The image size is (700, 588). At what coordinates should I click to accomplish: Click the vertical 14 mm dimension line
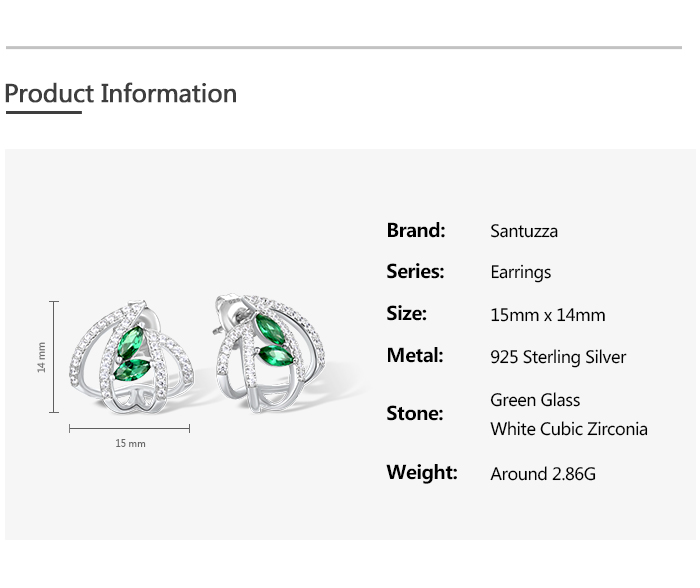[54, 357]
